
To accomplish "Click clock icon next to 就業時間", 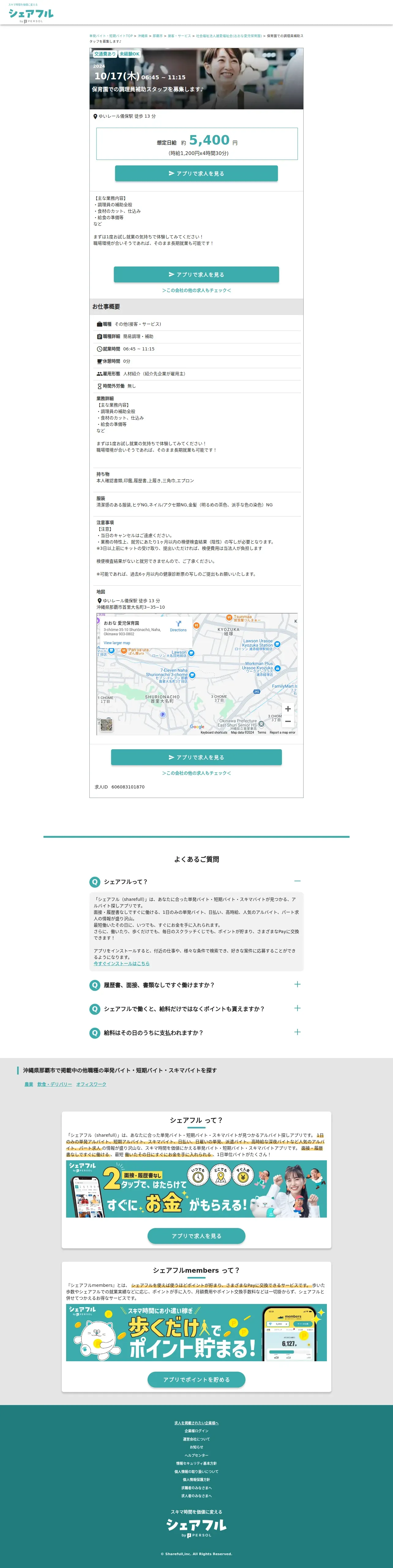I will (x=99, y=349).
